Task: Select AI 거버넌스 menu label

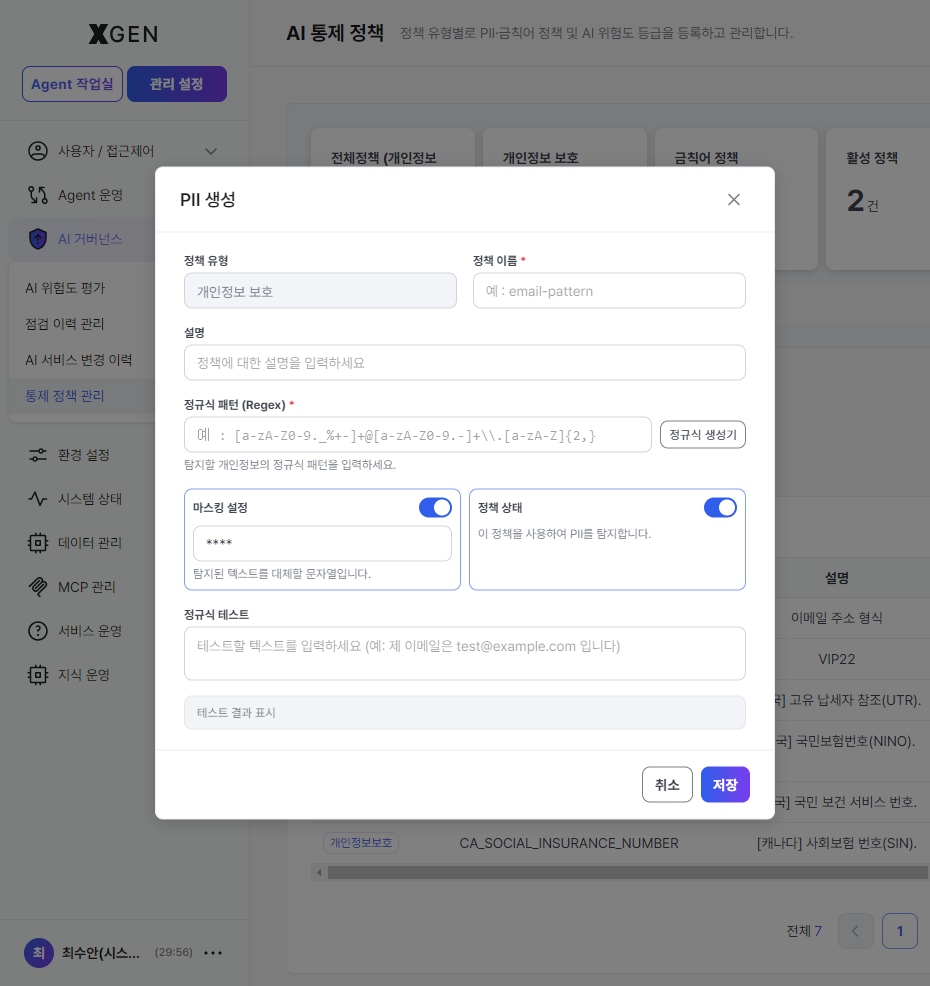Action: click(90, 239)
